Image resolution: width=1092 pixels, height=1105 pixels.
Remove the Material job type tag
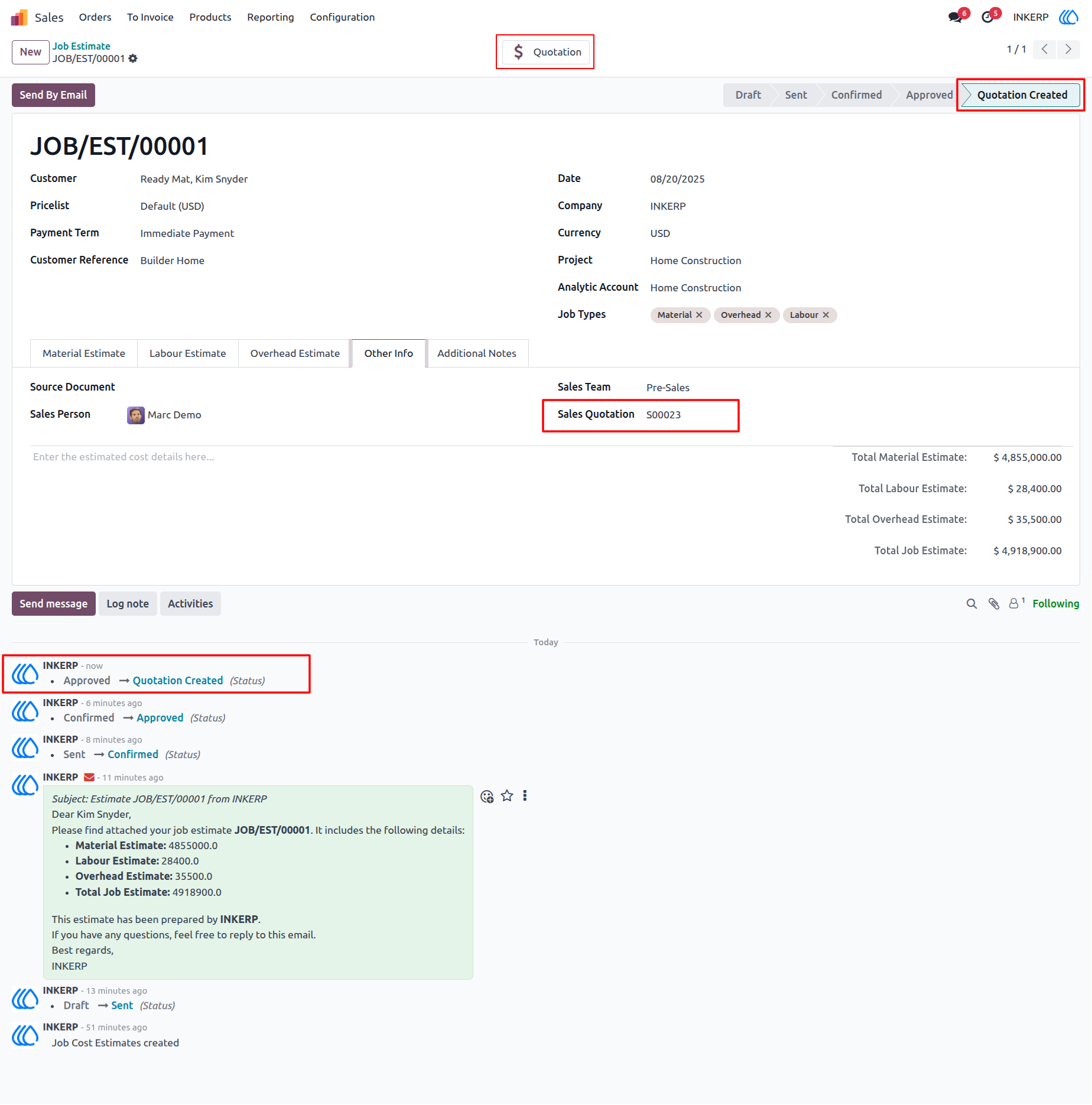coord(699,315)
